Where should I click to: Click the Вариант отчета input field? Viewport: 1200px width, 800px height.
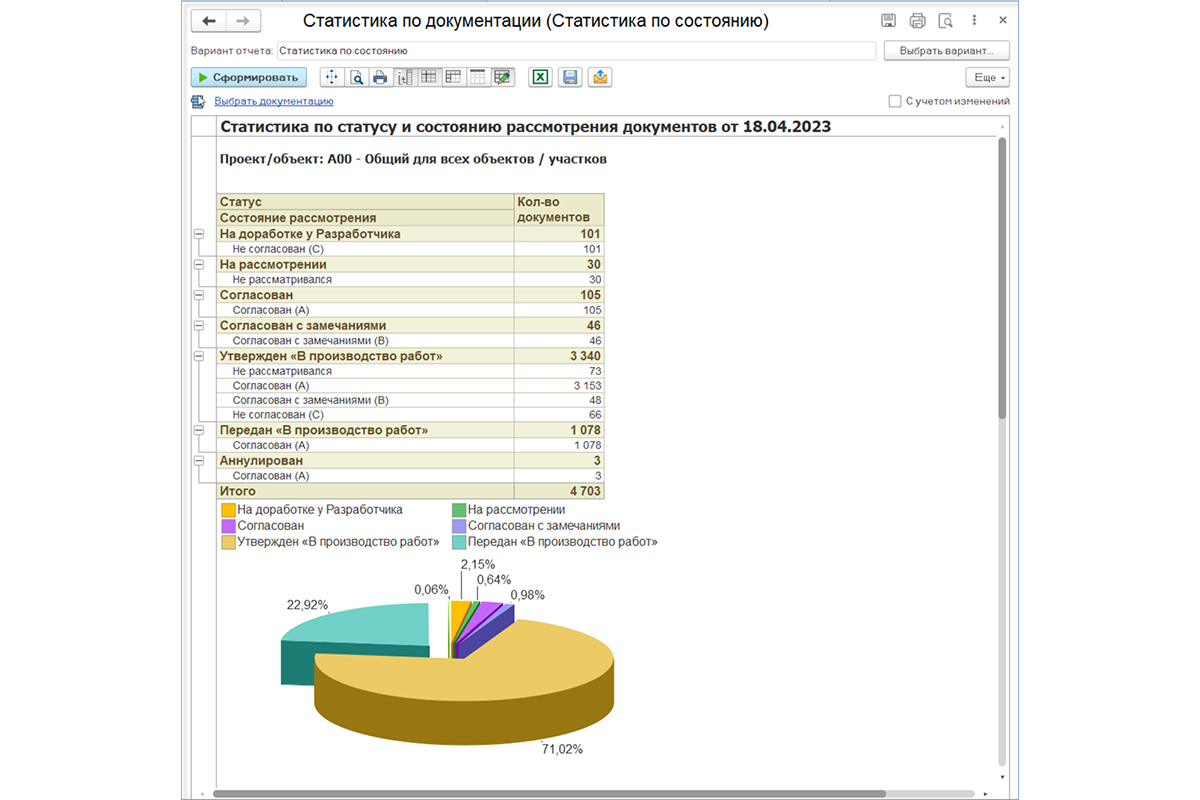pos(576,50)
